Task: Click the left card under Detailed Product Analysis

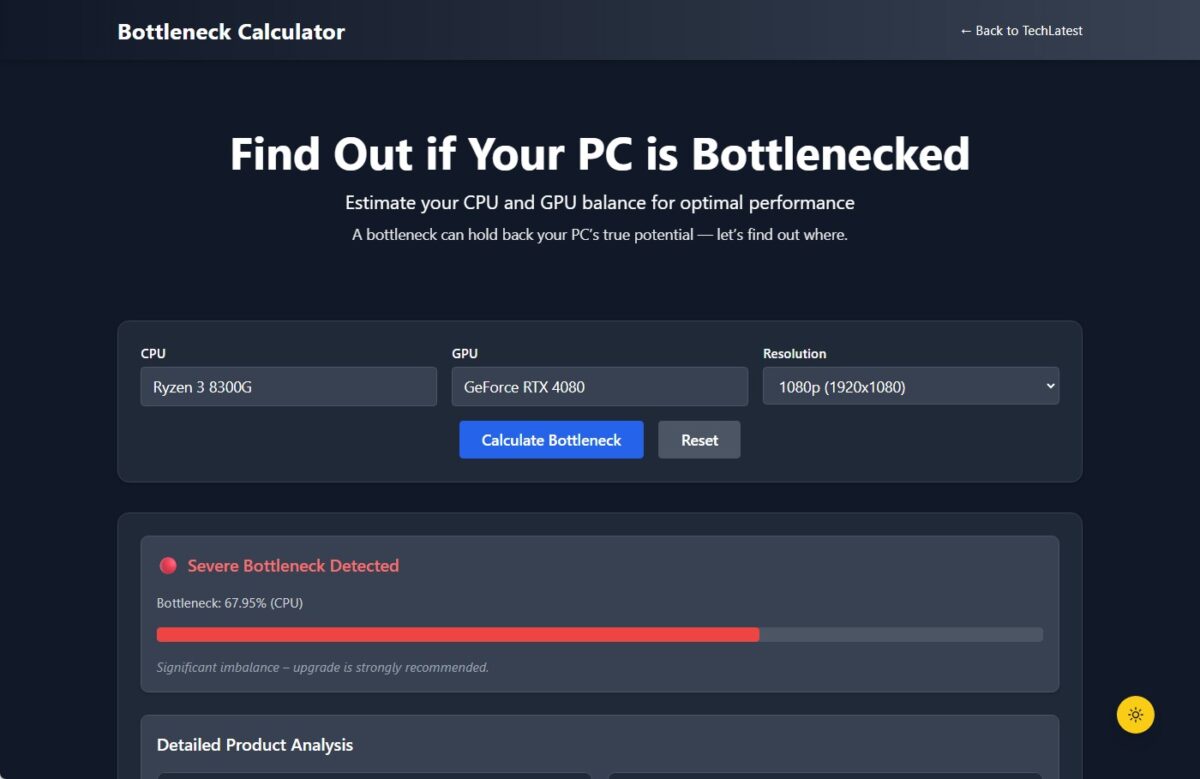Action: pyautogui.click(x=375, y=776)
